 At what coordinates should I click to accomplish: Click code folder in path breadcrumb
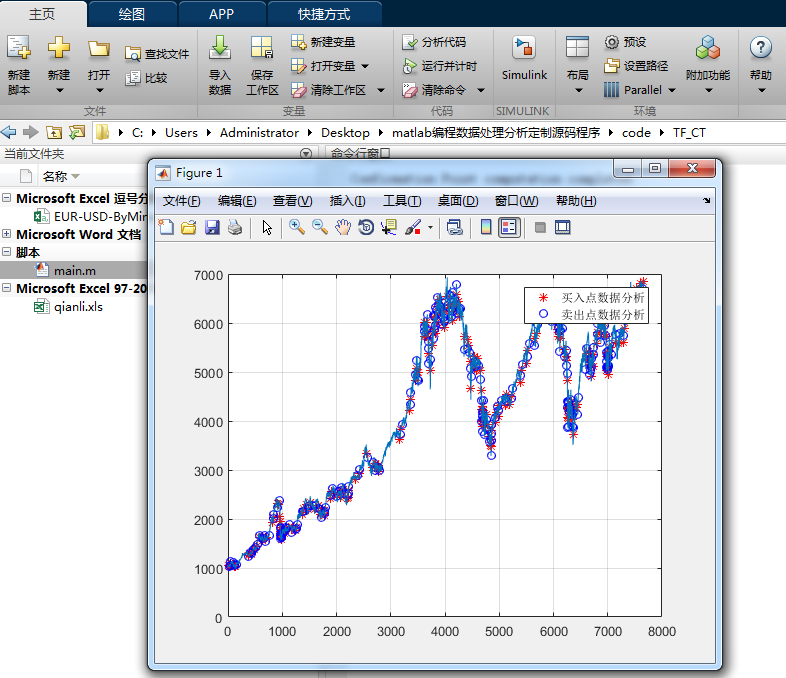pos(636,133)
